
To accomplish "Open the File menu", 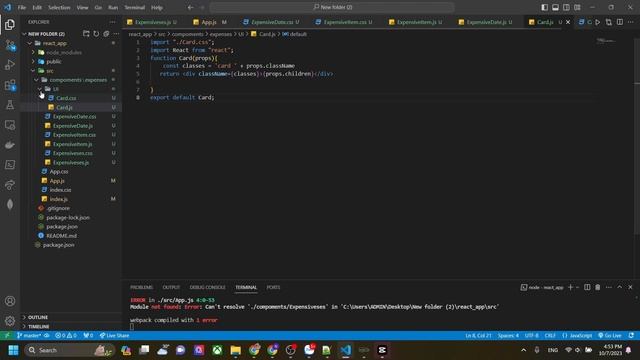I will pyautogui.click(x=22, y=7).
